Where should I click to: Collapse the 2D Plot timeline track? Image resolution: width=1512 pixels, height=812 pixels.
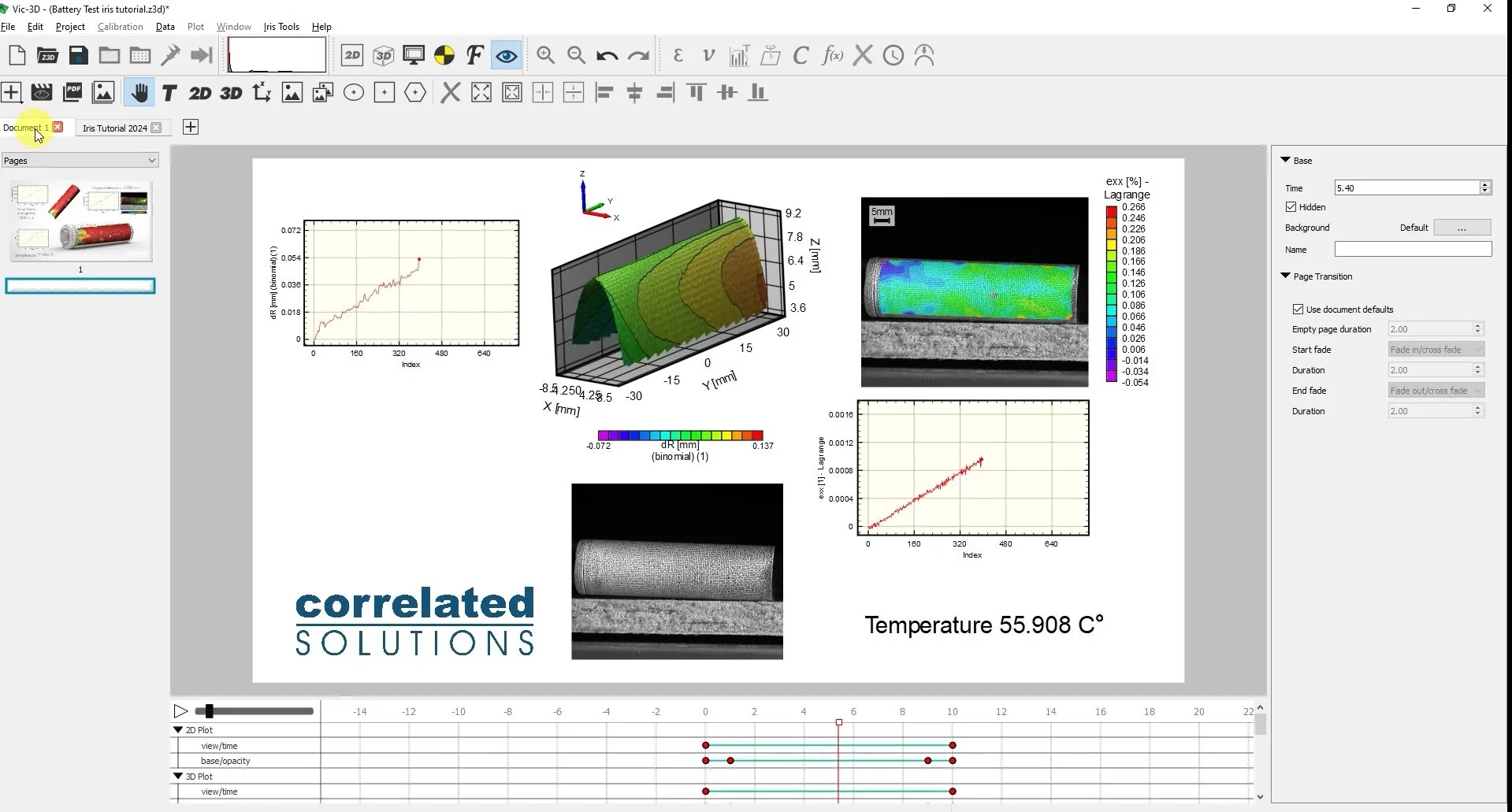(x=179, y=729)
